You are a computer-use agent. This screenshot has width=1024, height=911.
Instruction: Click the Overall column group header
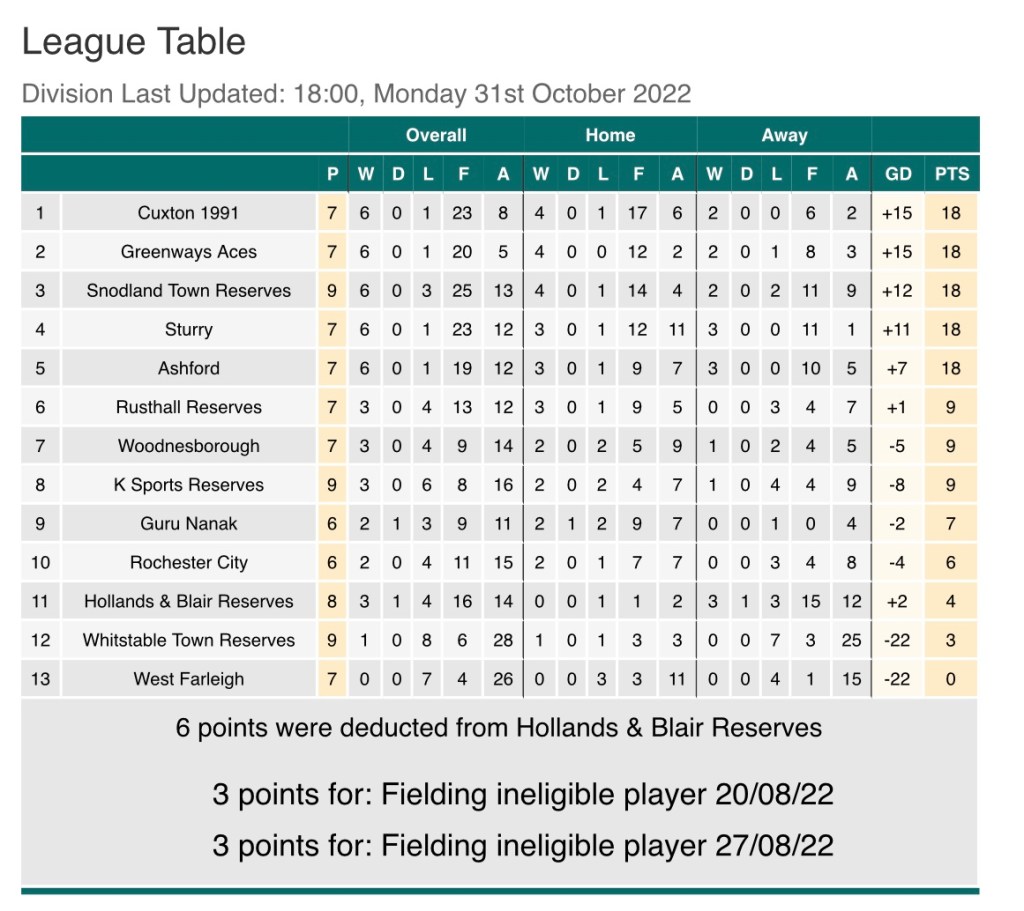coord(436,135)
